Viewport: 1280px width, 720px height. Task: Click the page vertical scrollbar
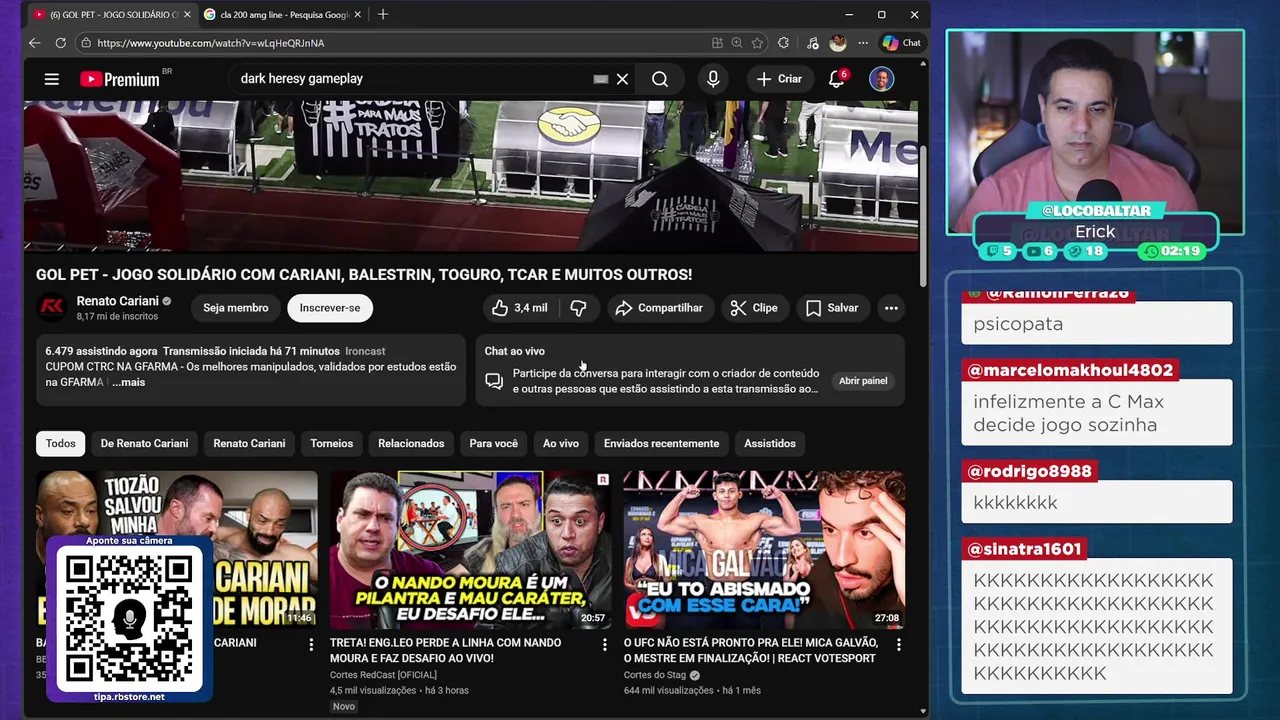coord(924,215)
